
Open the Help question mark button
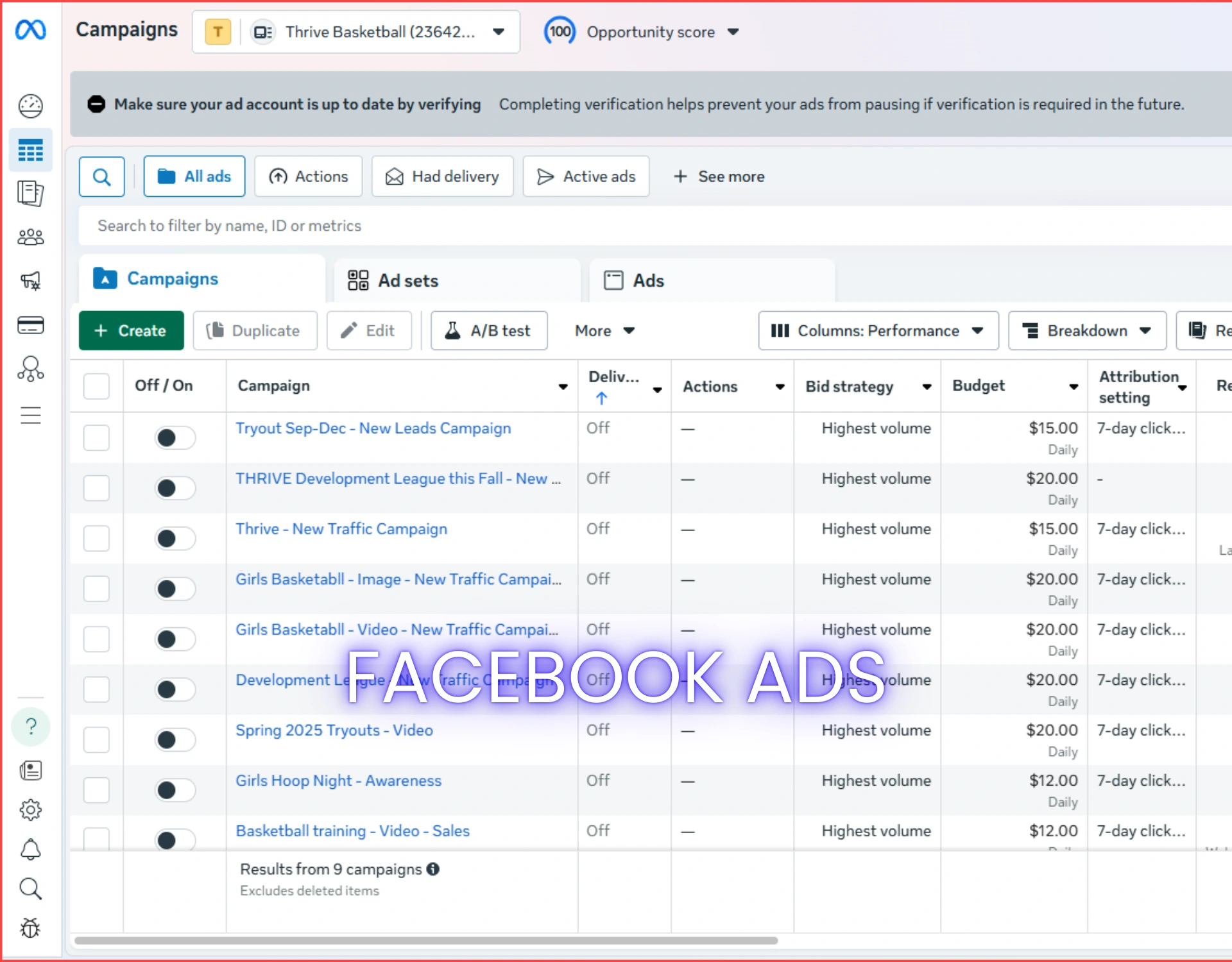tap(30, 727)
